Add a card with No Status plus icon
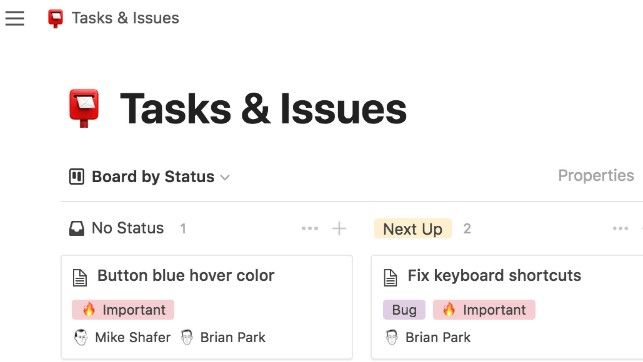Image resolution: width=643 pixels, height=362 pixels. [x=339, y=228]
